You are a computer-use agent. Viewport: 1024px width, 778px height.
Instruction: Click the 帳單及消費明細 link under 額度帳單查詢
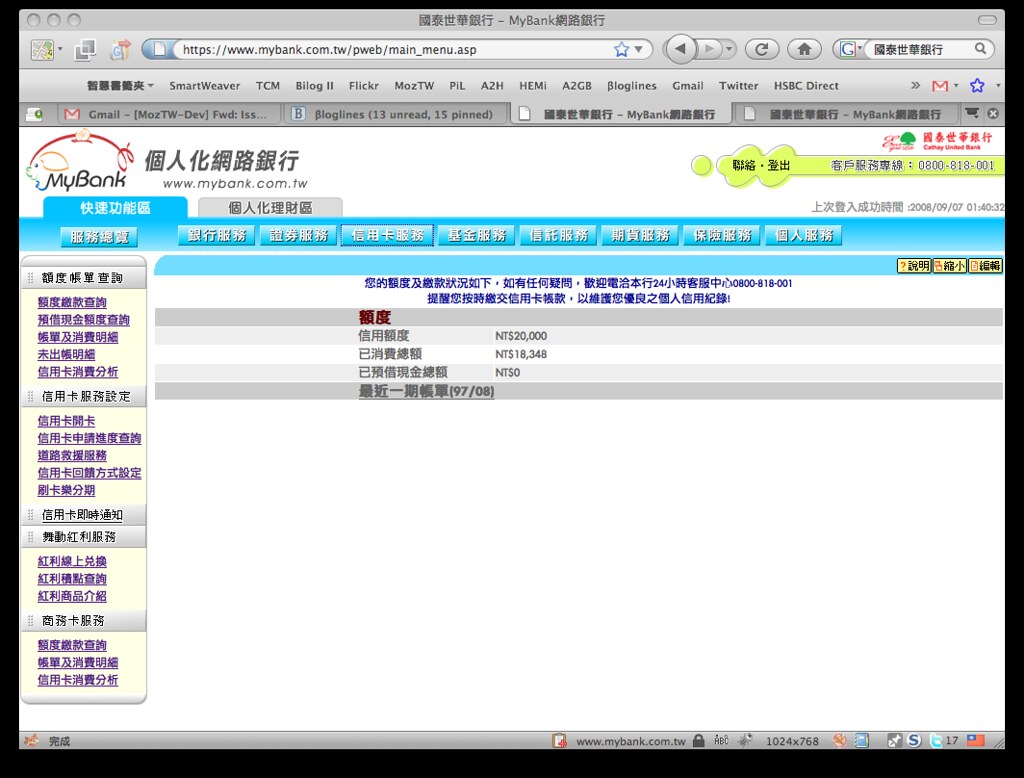tap(78, 337)
